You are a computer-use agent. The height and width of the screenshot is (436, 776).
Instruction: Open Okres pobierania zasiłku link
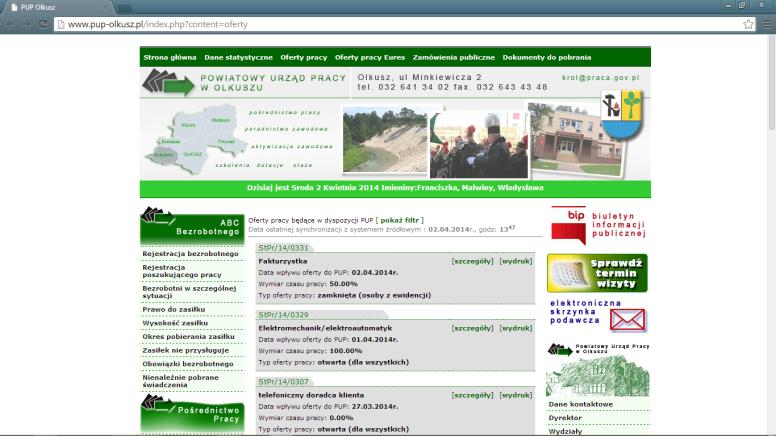coord(189,337)
